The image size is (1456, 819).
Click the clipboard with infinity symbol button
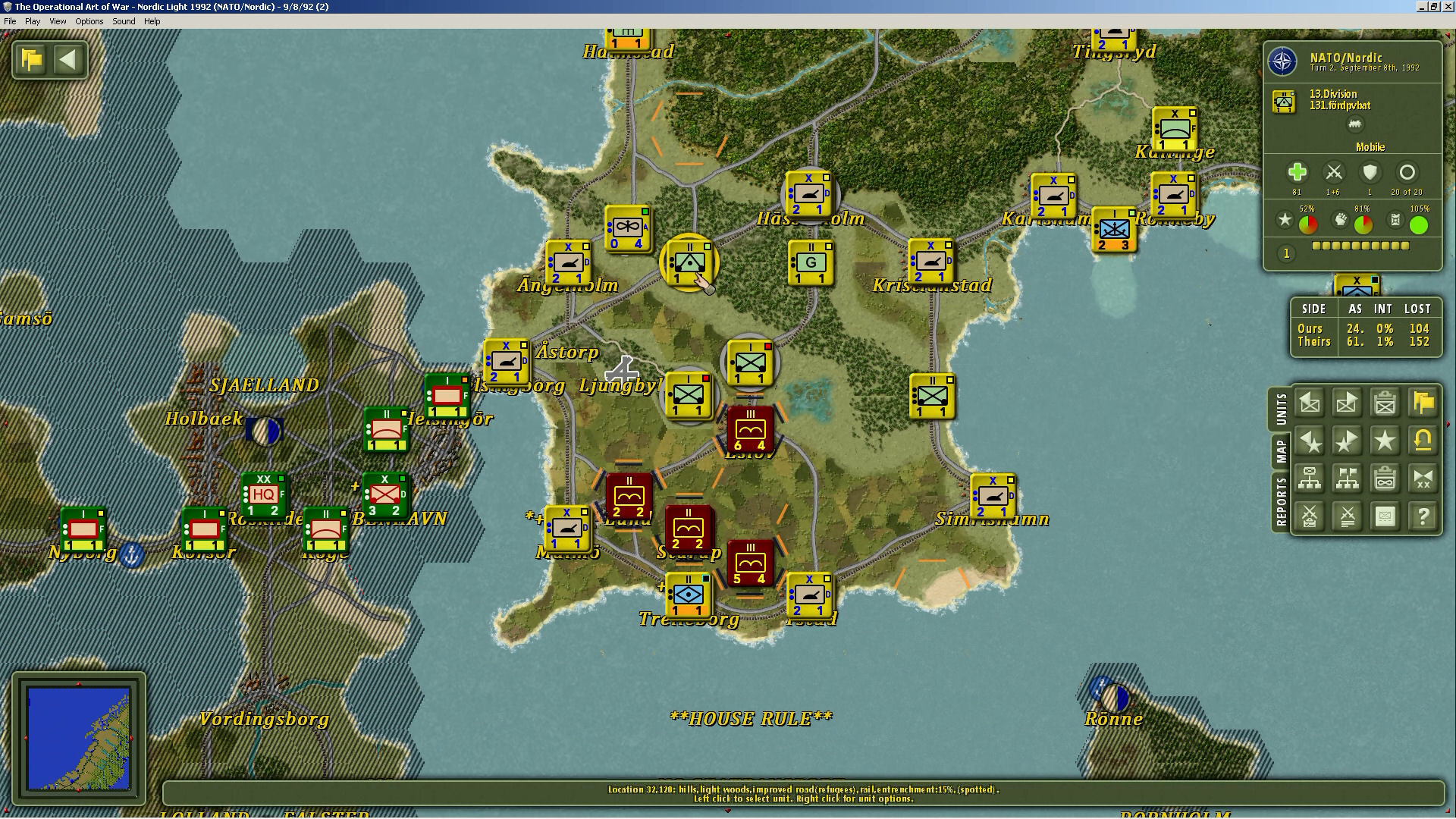pyautogui.click(x=1385, y=479)
